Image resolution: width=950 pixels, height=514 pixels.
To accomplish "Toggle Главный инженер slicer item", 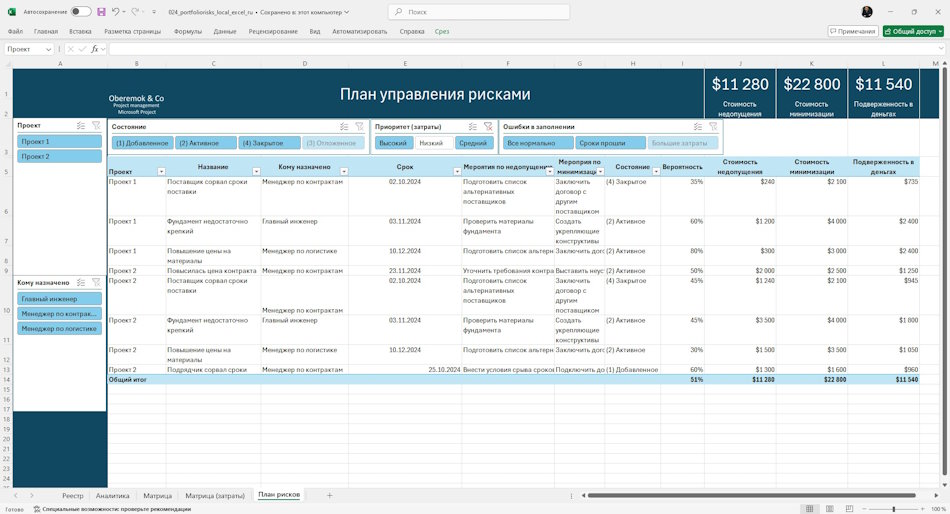I will pyautogui.click(x=59, y=299).
